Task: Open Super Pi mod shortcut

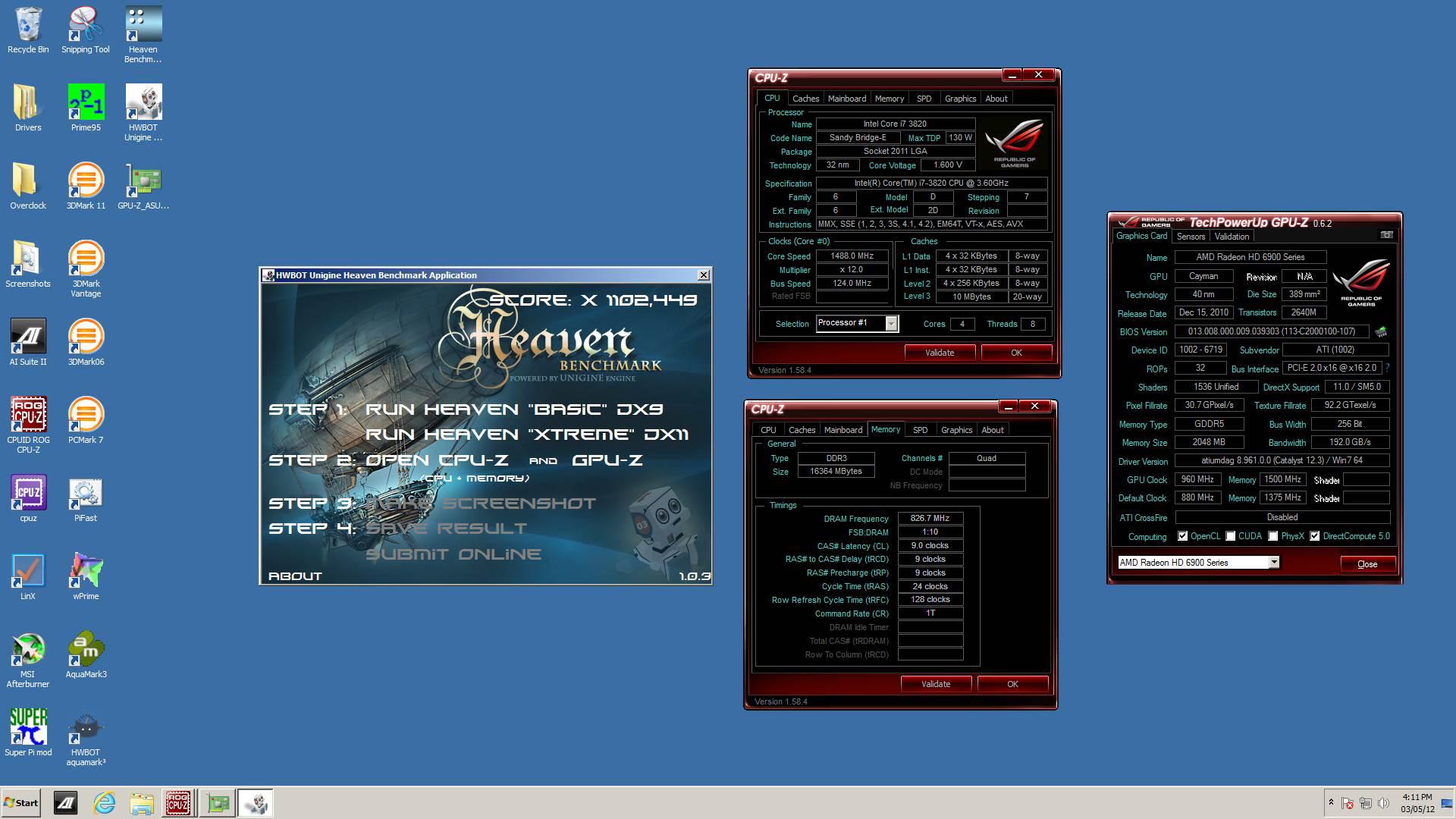Action: (x=28, y=733)
